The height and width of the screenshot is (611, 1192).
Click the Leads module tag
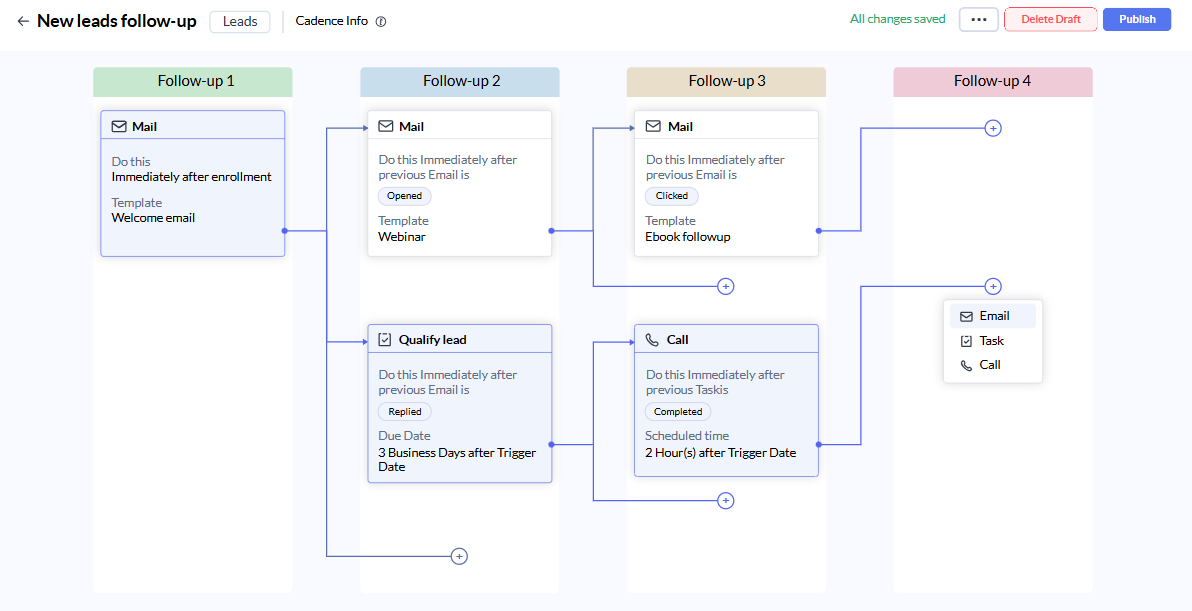click(x=239, y=21)
